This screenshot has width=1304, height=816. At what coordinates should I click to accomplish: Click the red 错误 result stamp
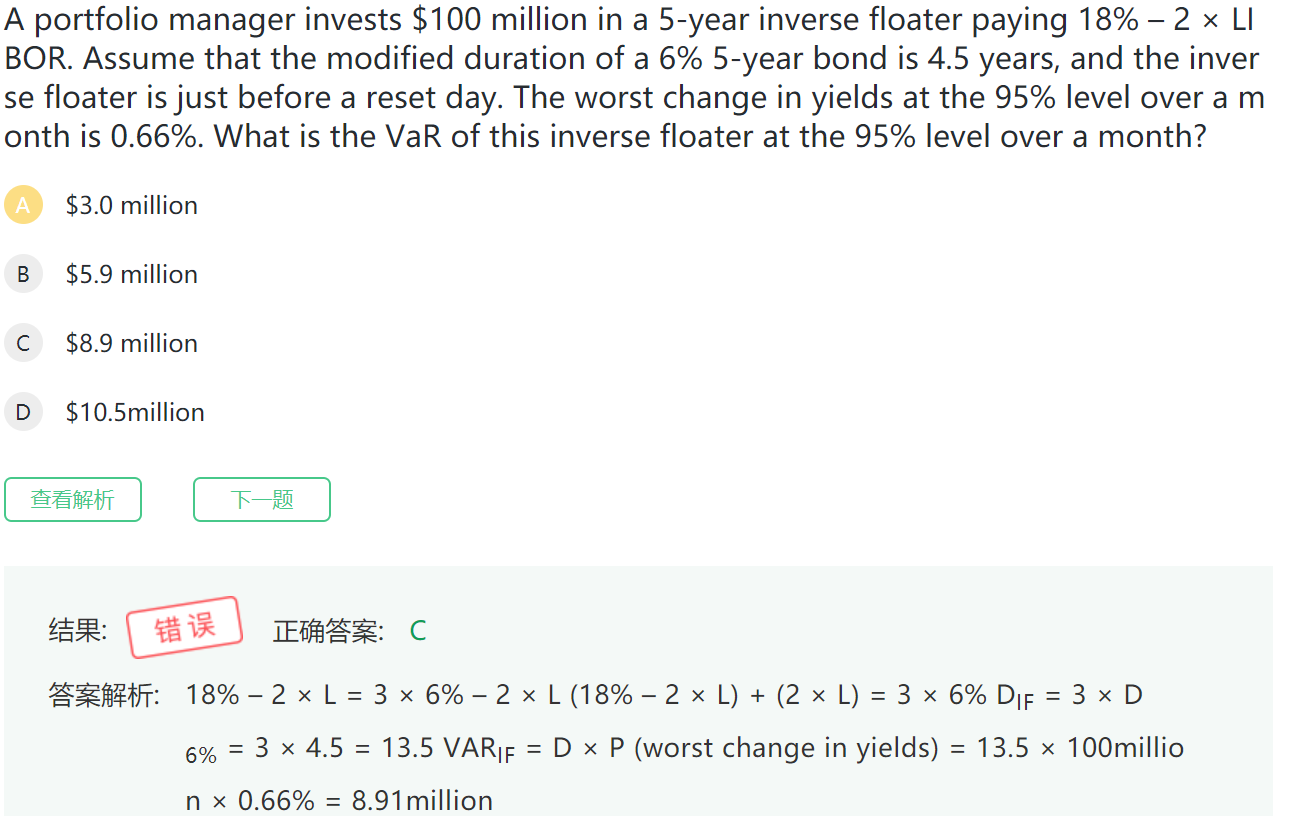coord(185,628)
